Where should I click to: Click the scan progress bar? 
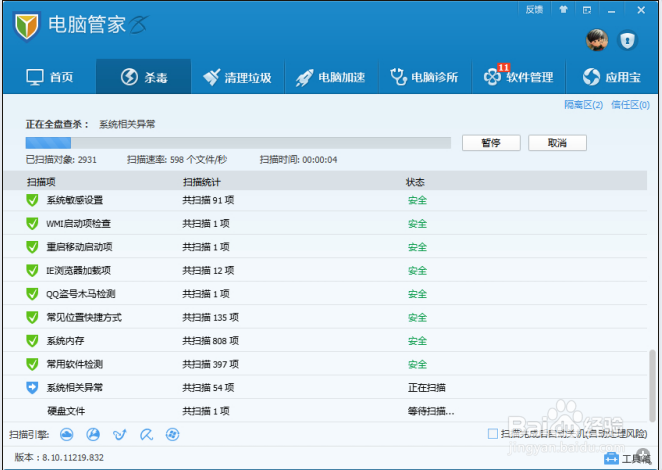[238, 143]
